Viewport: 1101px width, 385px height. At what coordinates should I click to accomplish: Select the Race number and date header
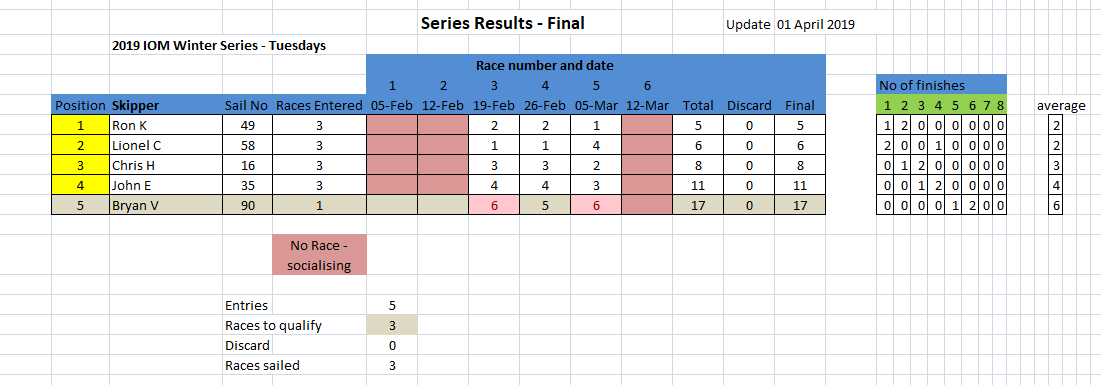(545, 66)
